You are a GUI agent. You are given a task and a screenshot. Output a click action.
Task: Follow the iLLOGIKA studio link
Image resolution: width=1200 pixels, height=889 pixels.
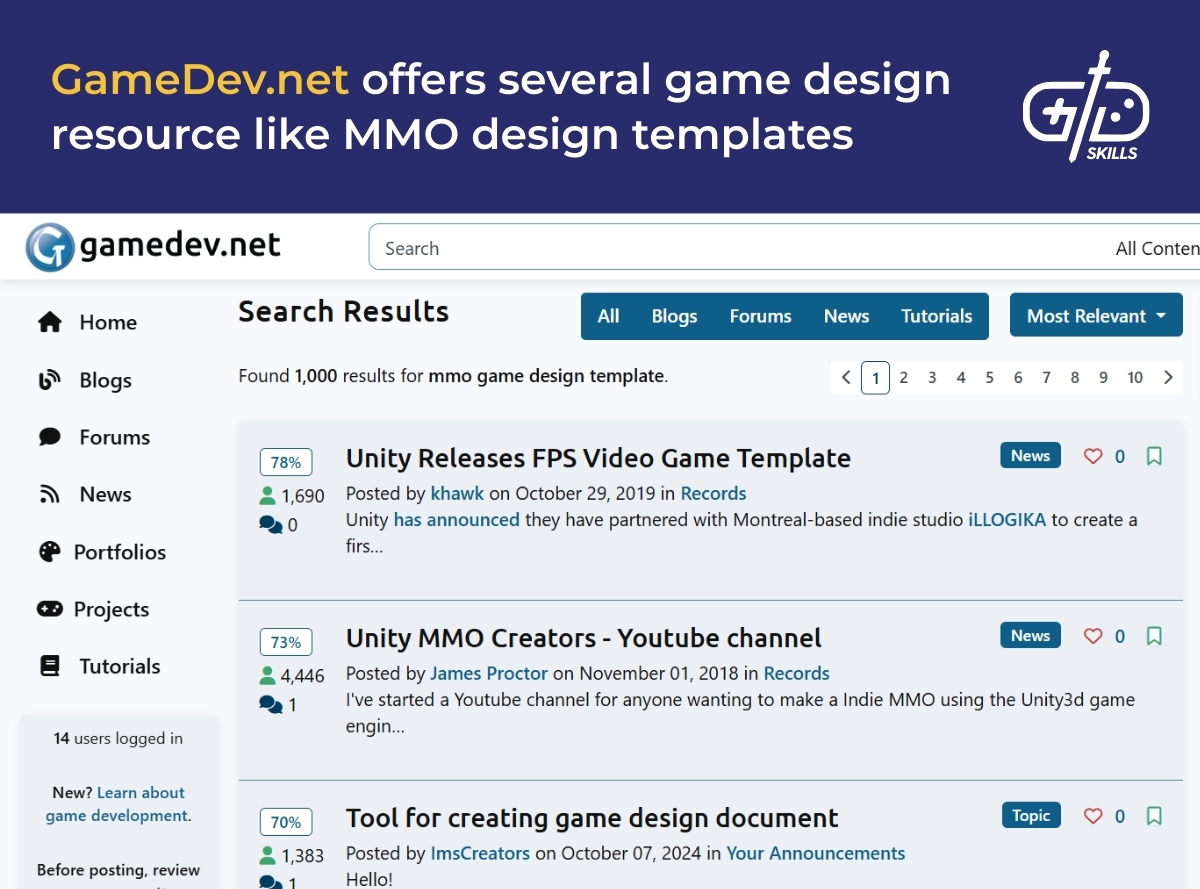coord(1005,520)
